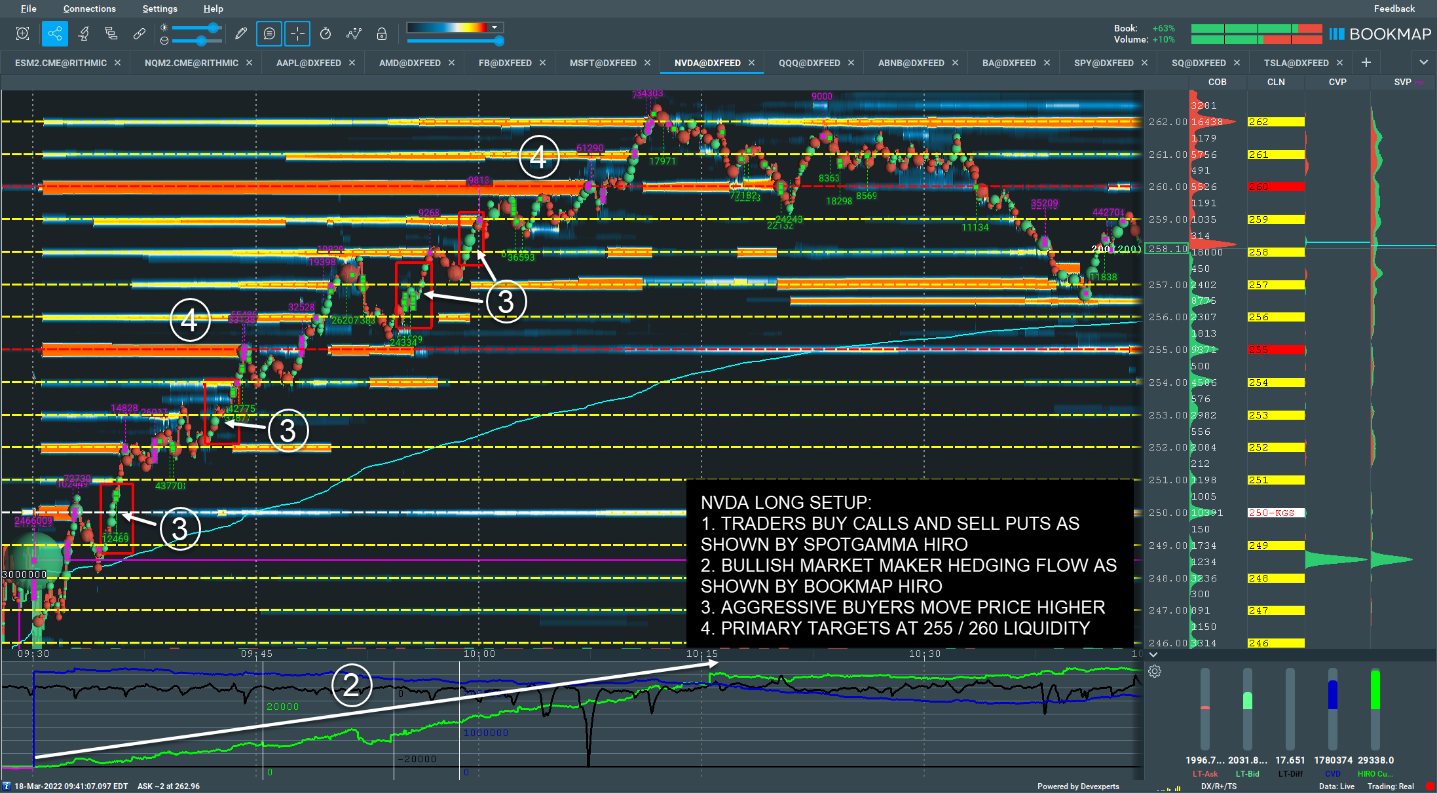
Task: Click the Book/Volume imbalance indicator bars
Action: point(1255,33)
